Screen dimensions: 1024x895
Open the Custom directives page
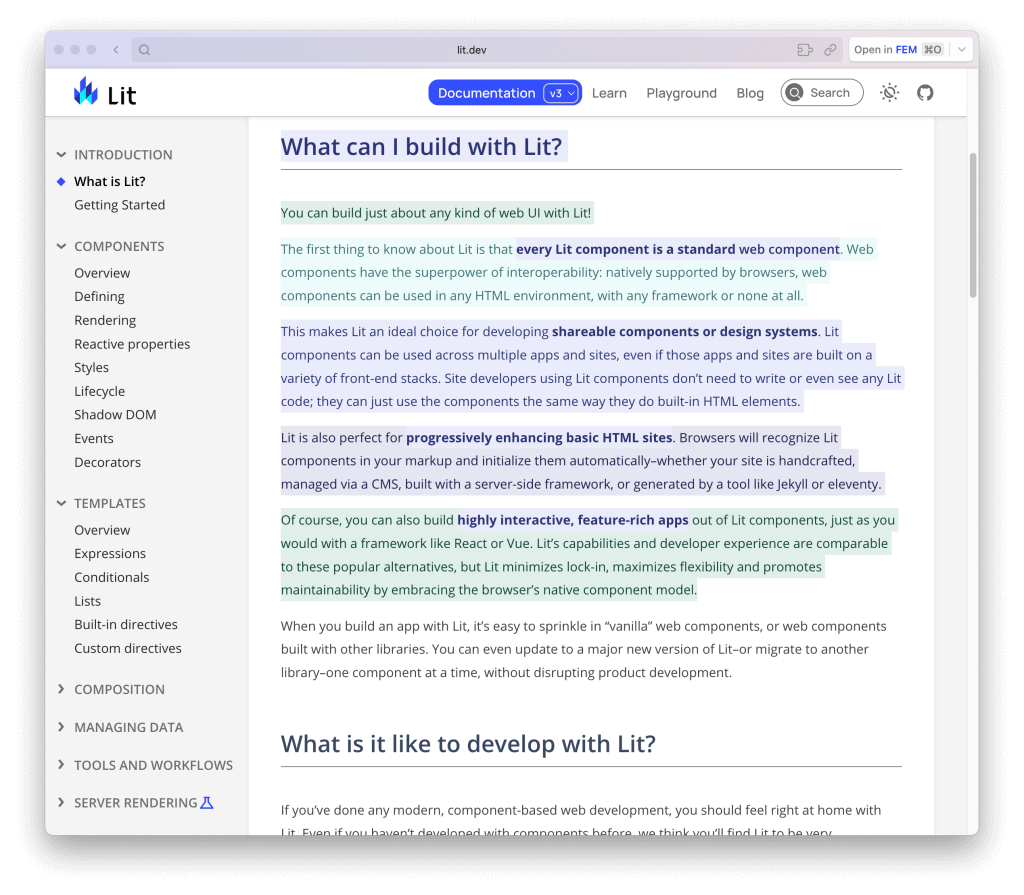[x=128, y=648]
